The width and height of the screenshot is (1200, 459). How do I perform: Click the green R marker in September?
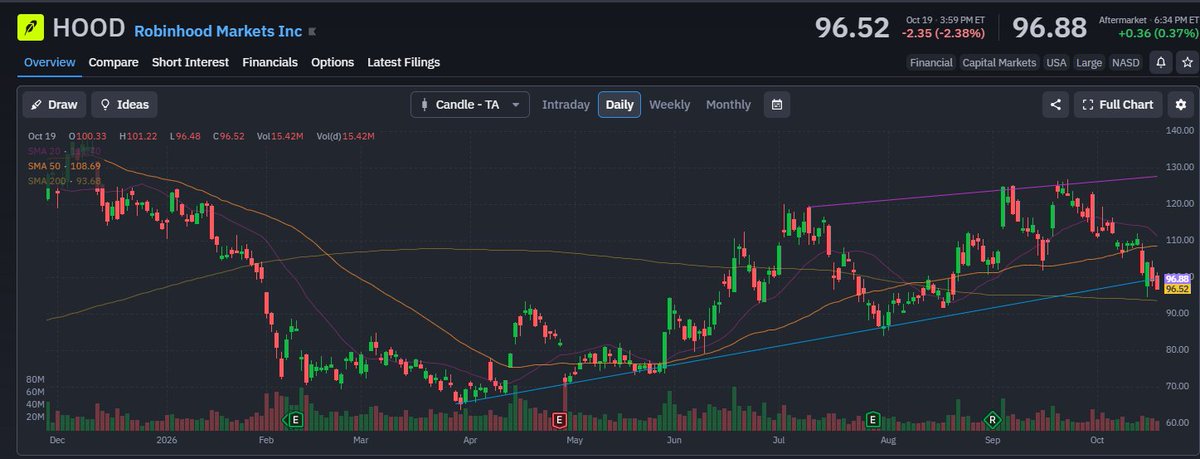pos(993,418)
